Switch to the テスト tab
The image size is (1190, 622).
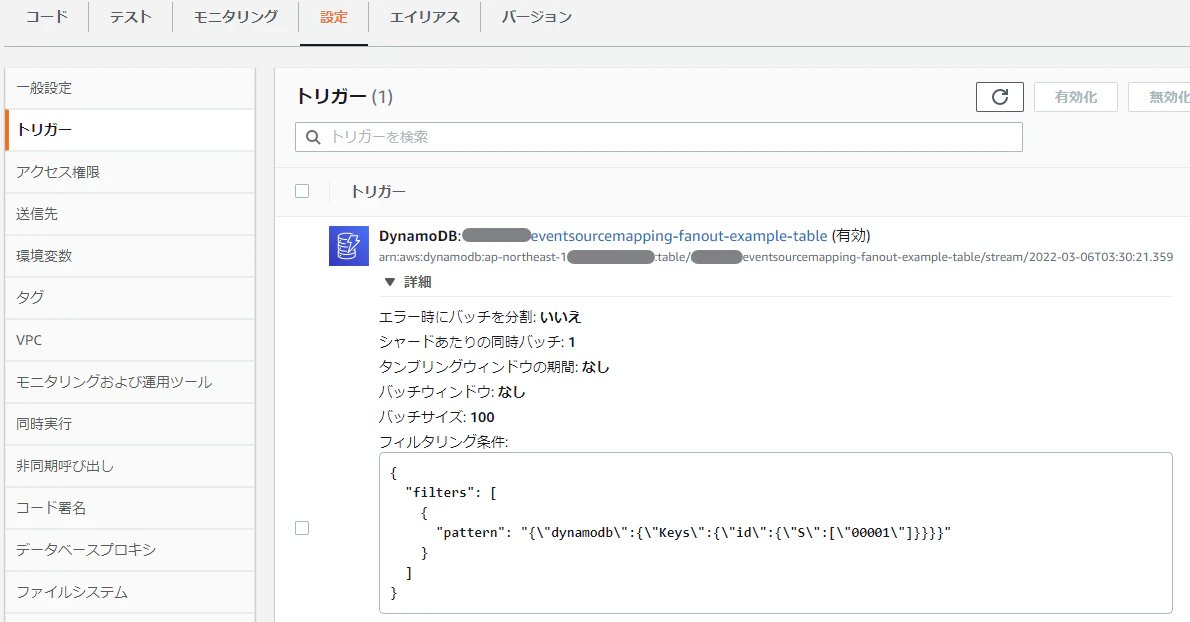pyautogui.click(x=131, y=17)
